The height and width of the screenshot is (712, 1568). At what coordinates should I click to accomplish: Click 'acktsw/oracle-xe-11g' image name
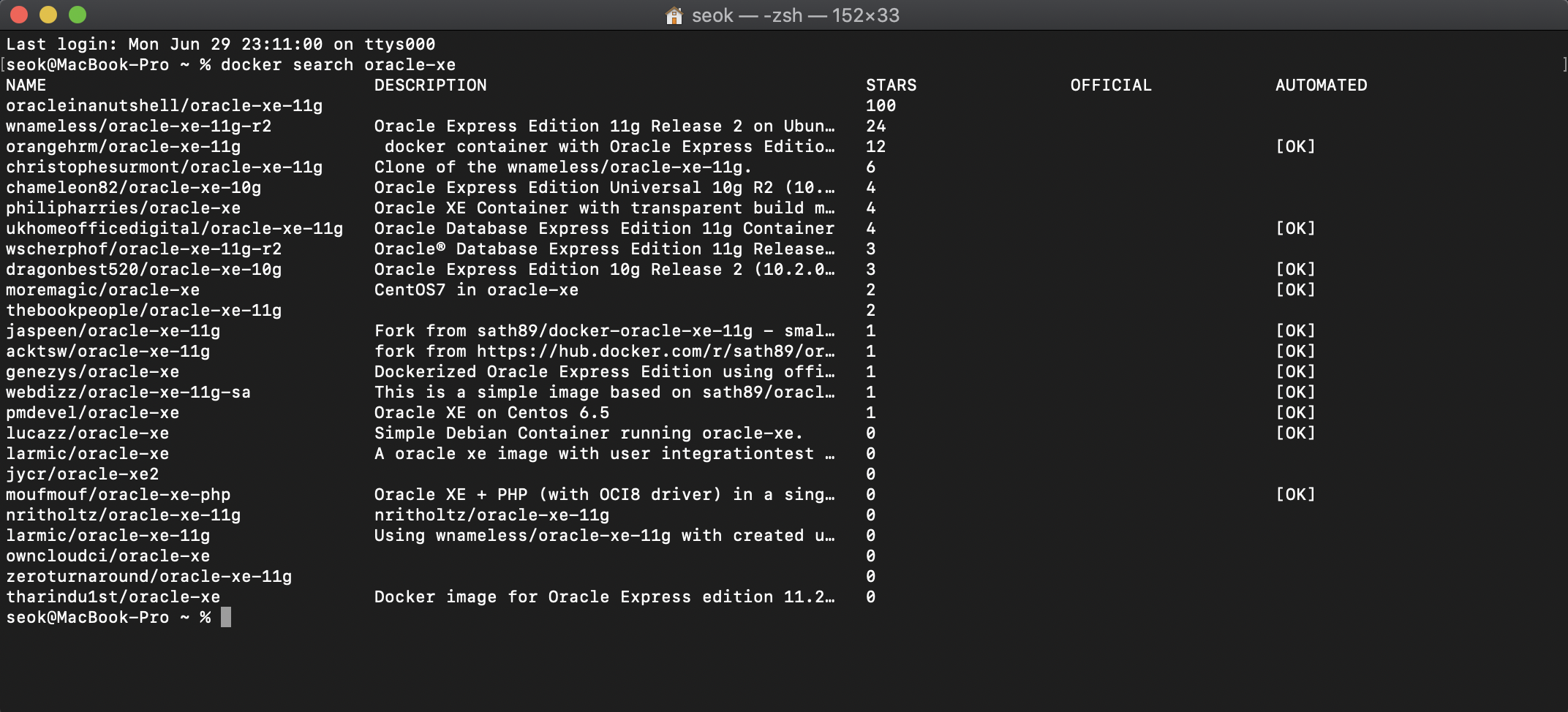point(108,352)
